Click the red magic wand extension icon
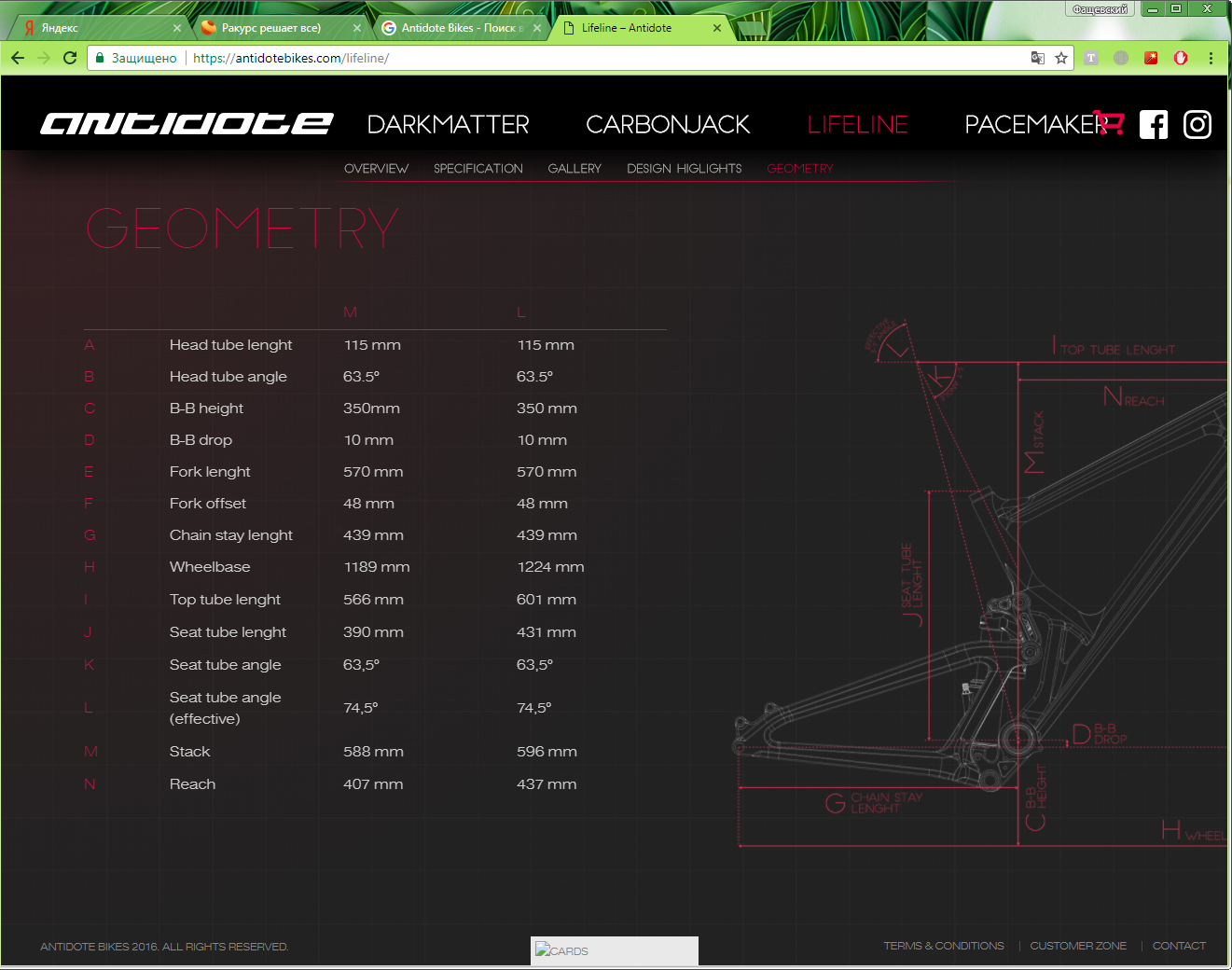This screenshot has width=1232, height=970. click(x=1151, y=58)
